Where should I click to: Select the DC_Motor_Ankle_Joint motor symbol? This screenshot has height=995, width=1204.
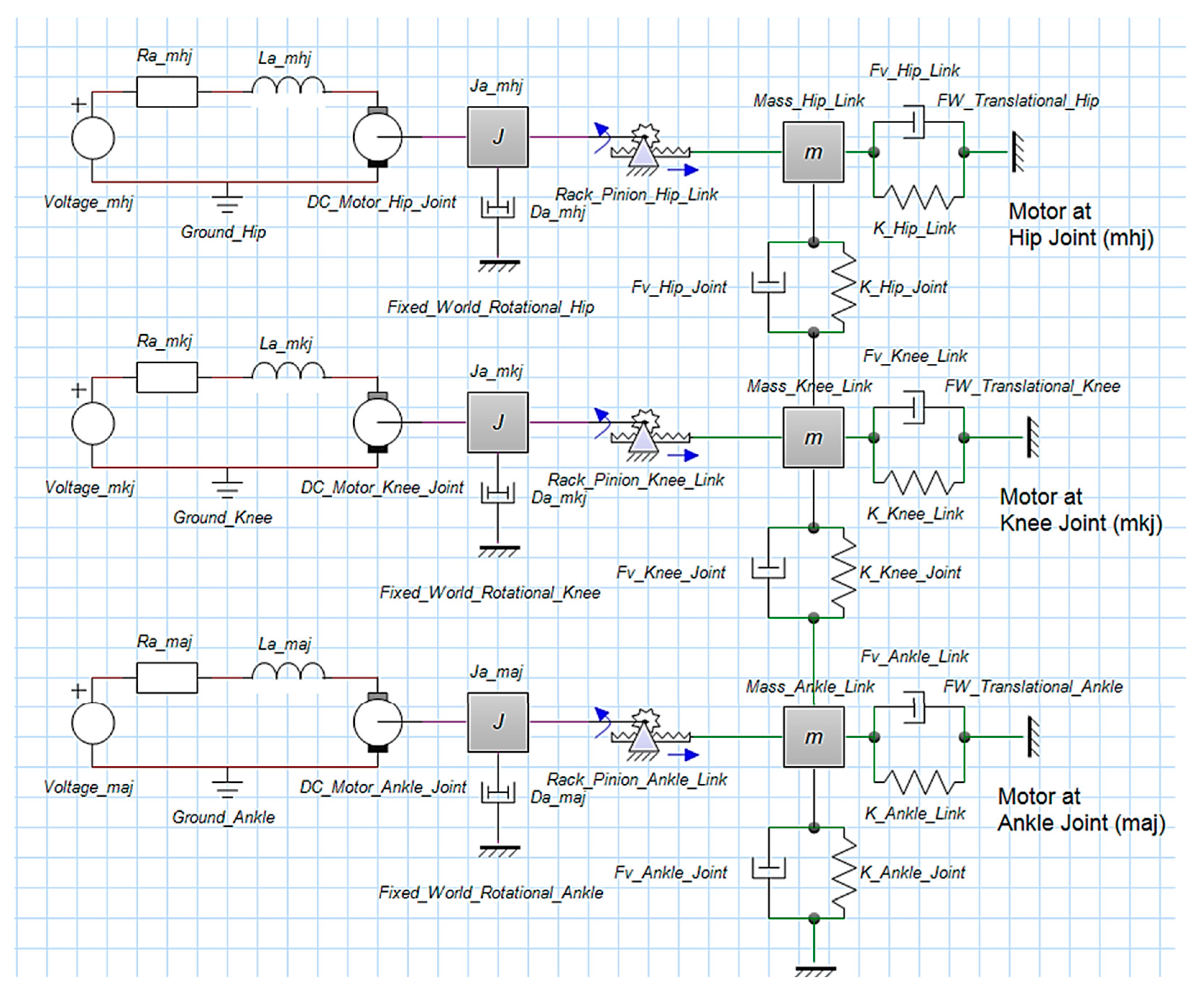click(377, 722)
